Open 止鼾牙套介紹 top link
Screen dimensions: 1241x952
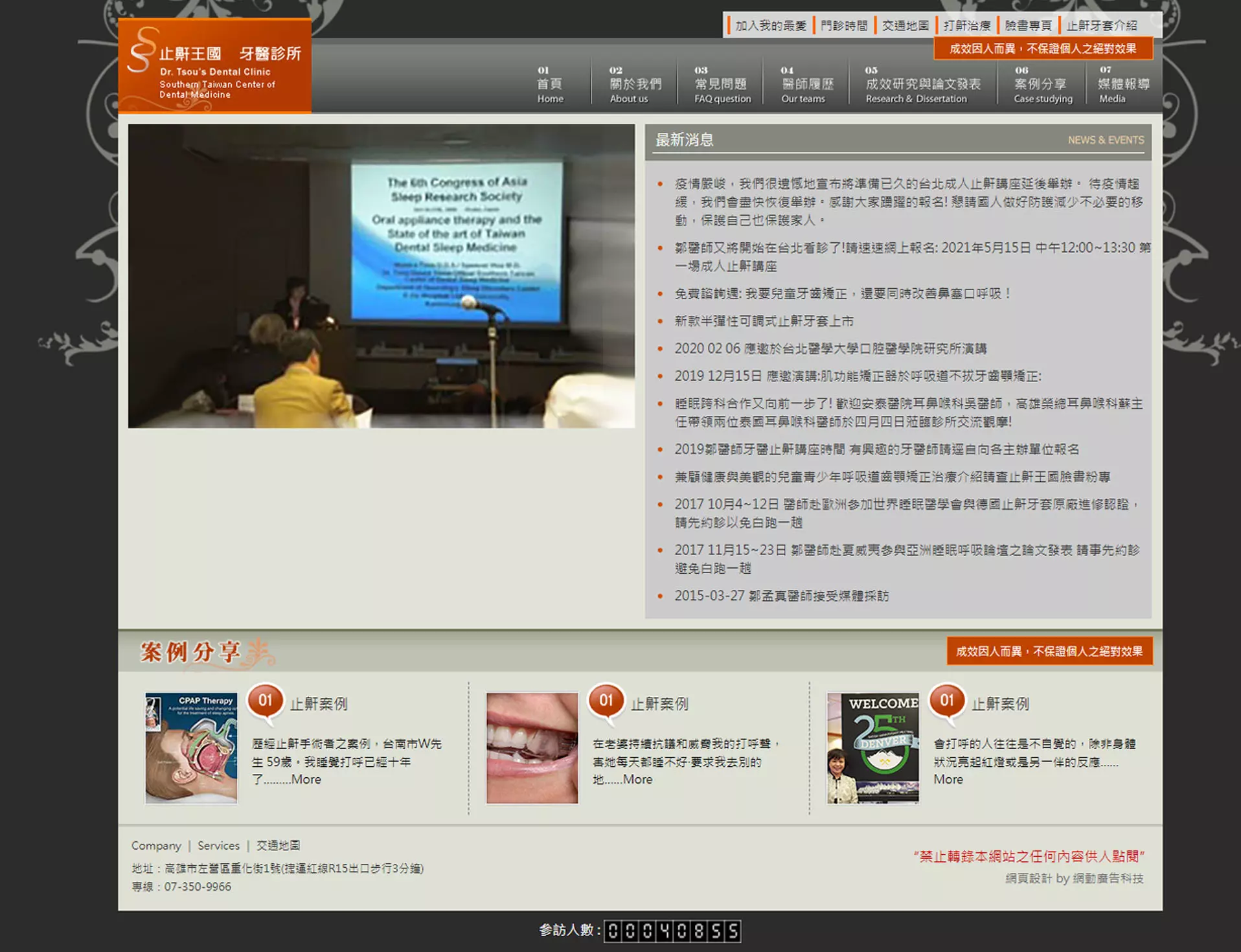1102,26
